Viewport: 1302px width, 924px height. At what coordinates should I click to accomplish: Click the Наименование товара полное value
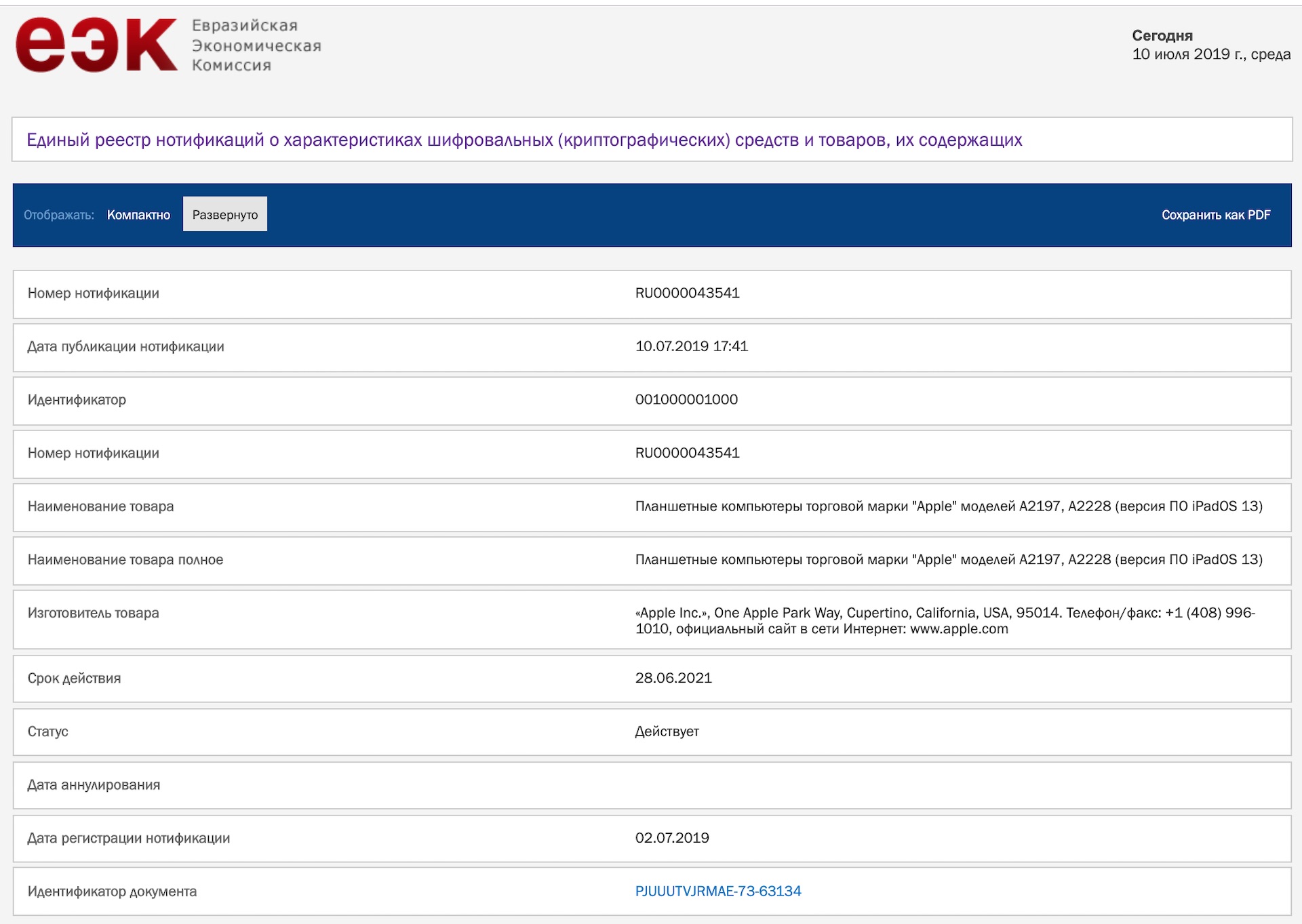tap(948, 559)
